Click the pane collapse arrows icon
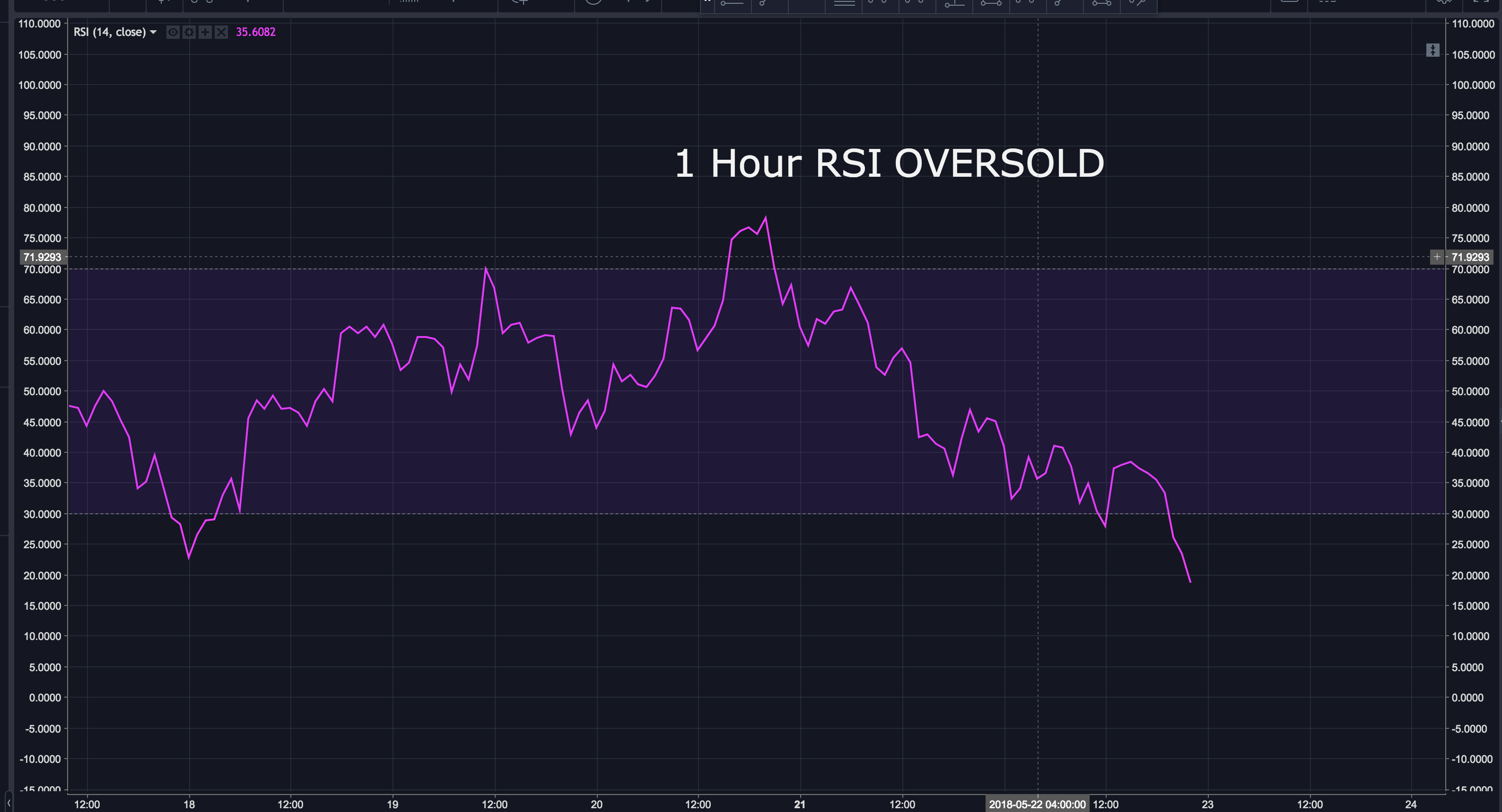 coord(1432,50)
